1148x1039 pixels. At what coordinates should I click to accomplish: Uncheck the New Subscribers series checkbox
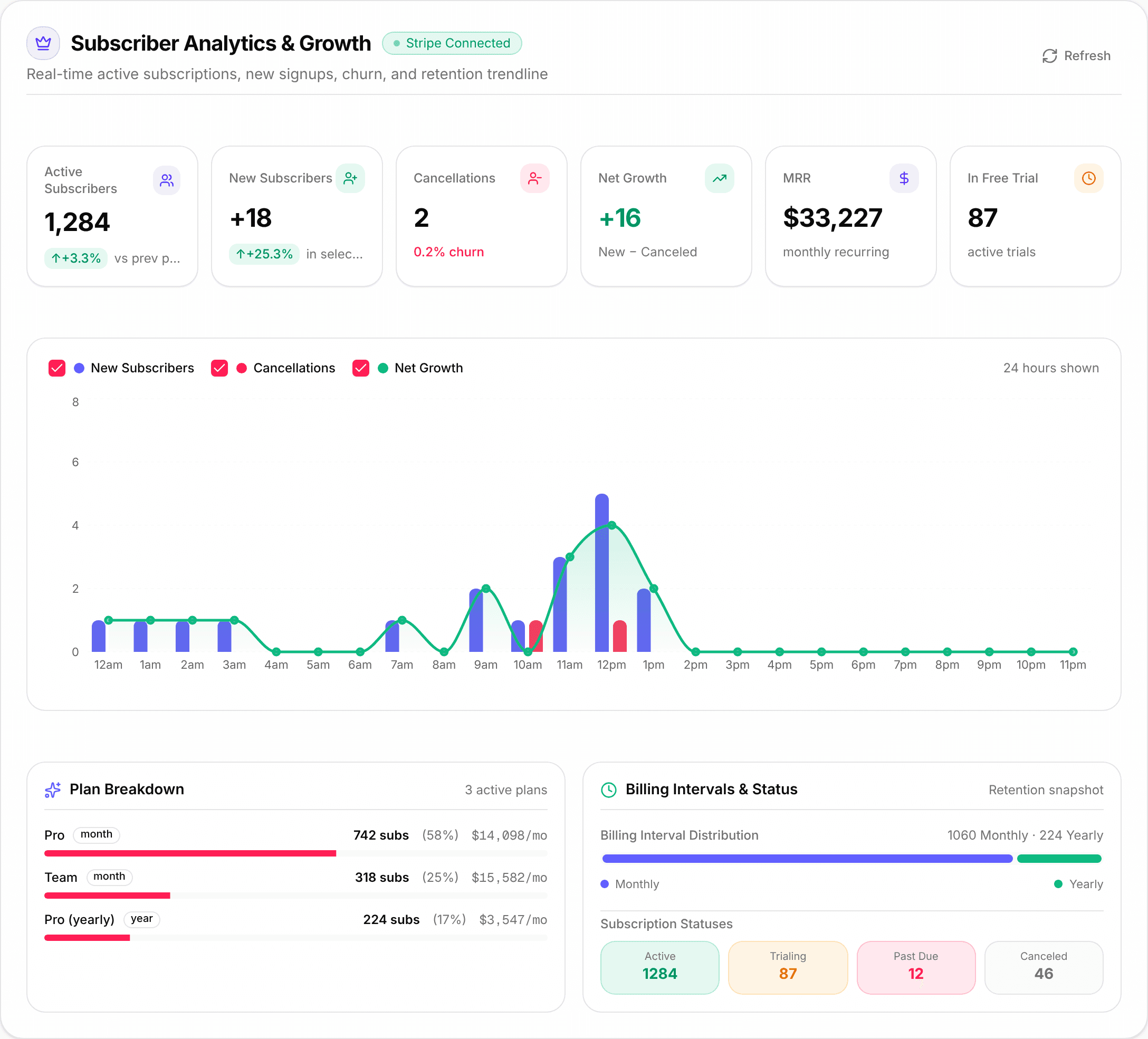pos(57,368)
